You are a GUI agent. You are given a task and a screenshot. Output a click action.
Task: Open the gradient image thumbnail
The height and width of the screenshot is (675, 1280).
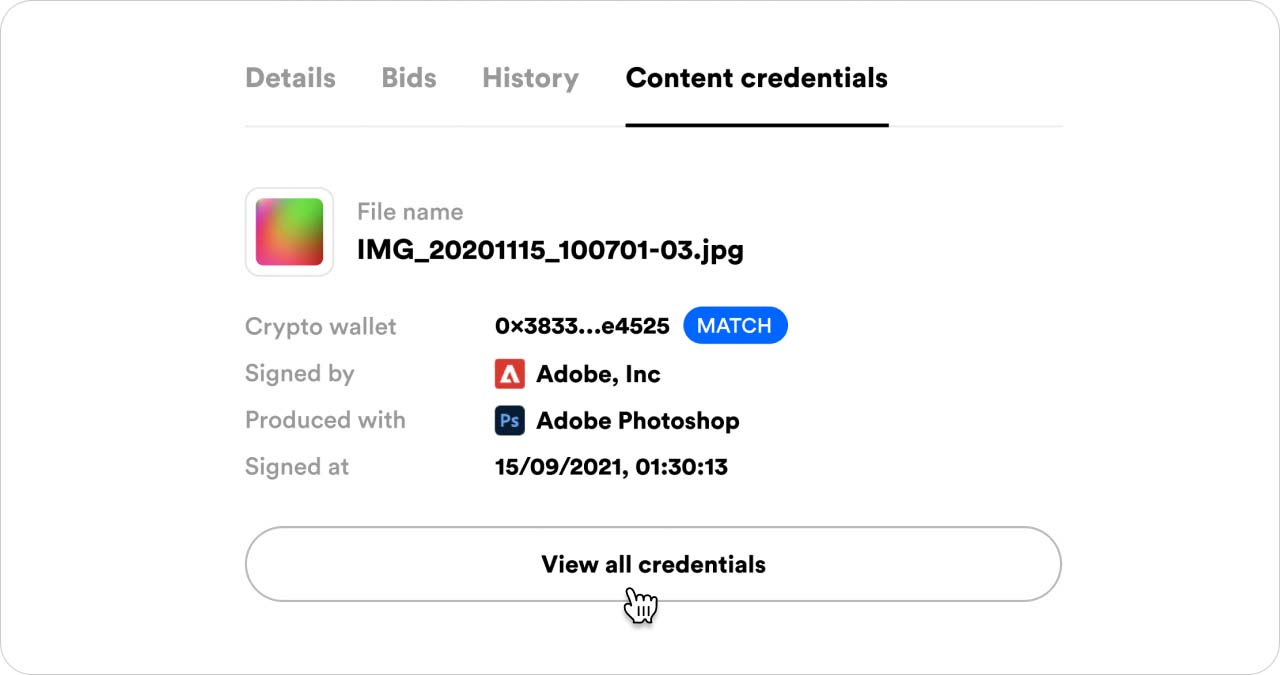click(289, 232)
